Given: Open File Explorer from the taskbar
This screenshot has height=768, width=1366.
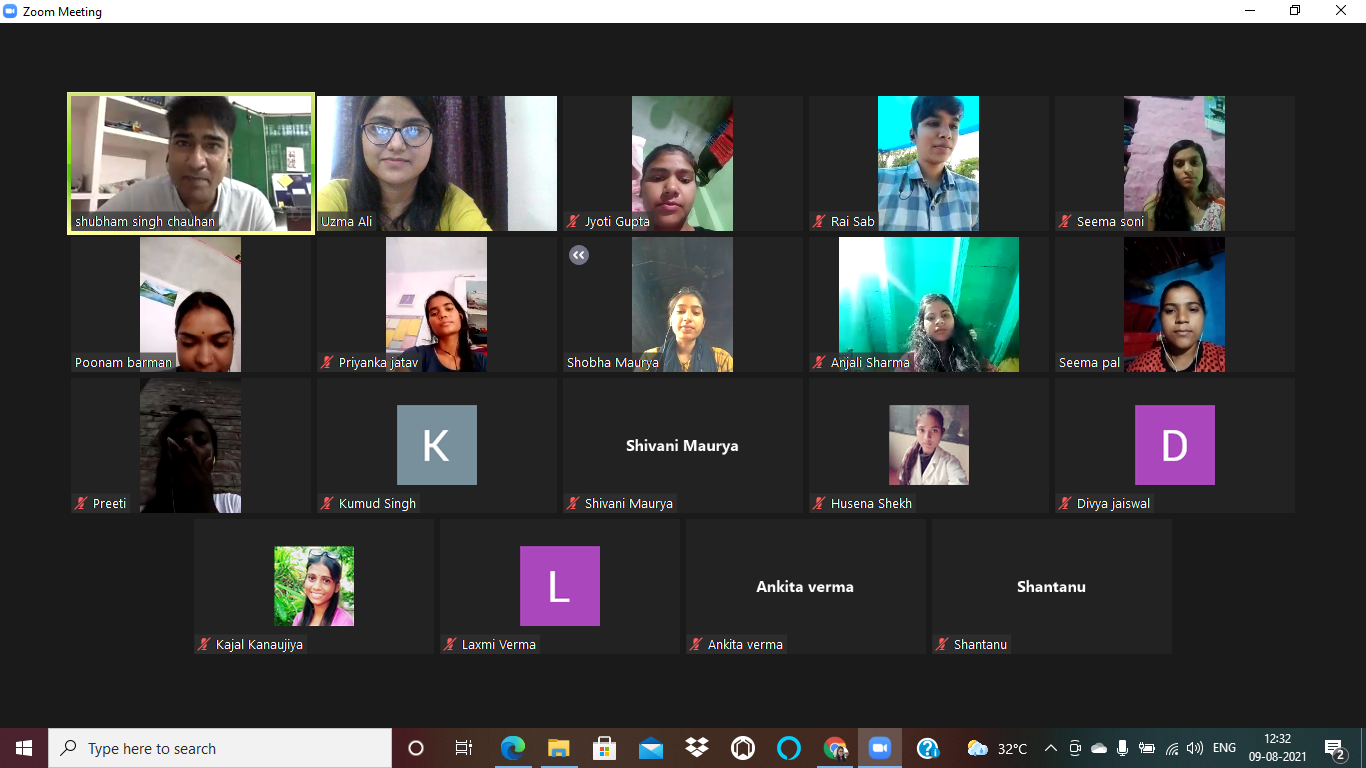Looking at the screenshot, I should pos(558,748).
